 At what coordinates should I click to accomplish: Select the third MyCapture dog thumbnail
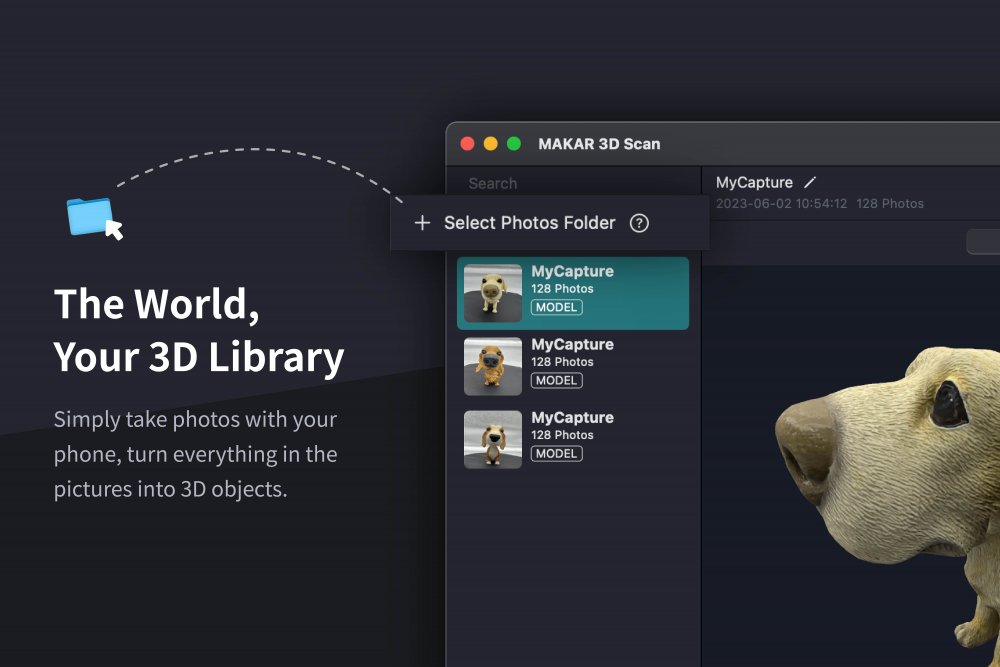493,439
